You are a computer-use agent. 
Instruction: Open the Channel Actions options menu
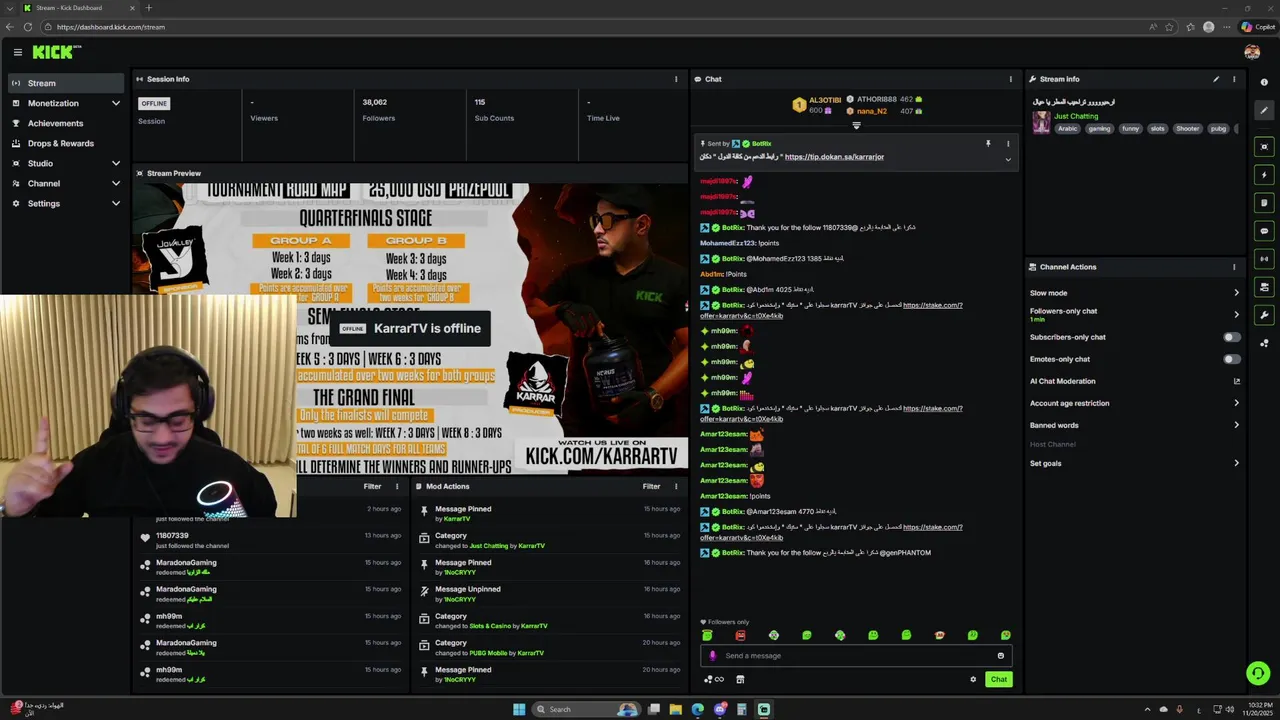[x=1234, y=267]
